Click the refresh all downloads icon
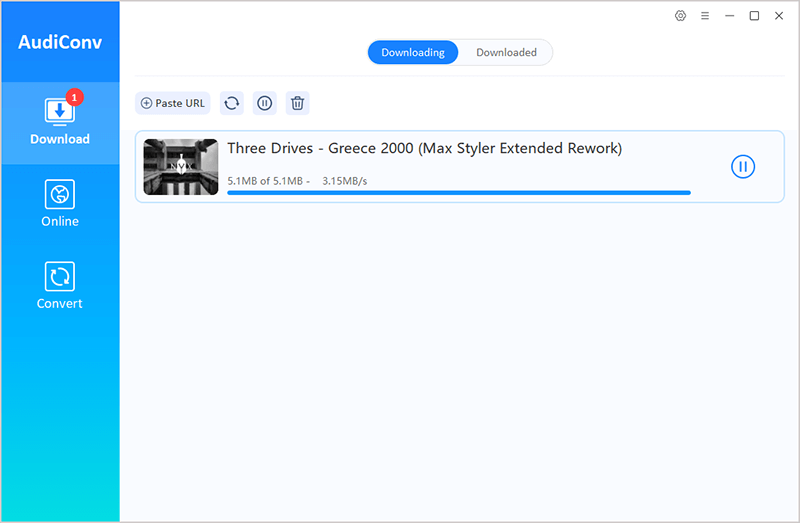The width and height of the screenshot is (800, 523). point(232,103)
